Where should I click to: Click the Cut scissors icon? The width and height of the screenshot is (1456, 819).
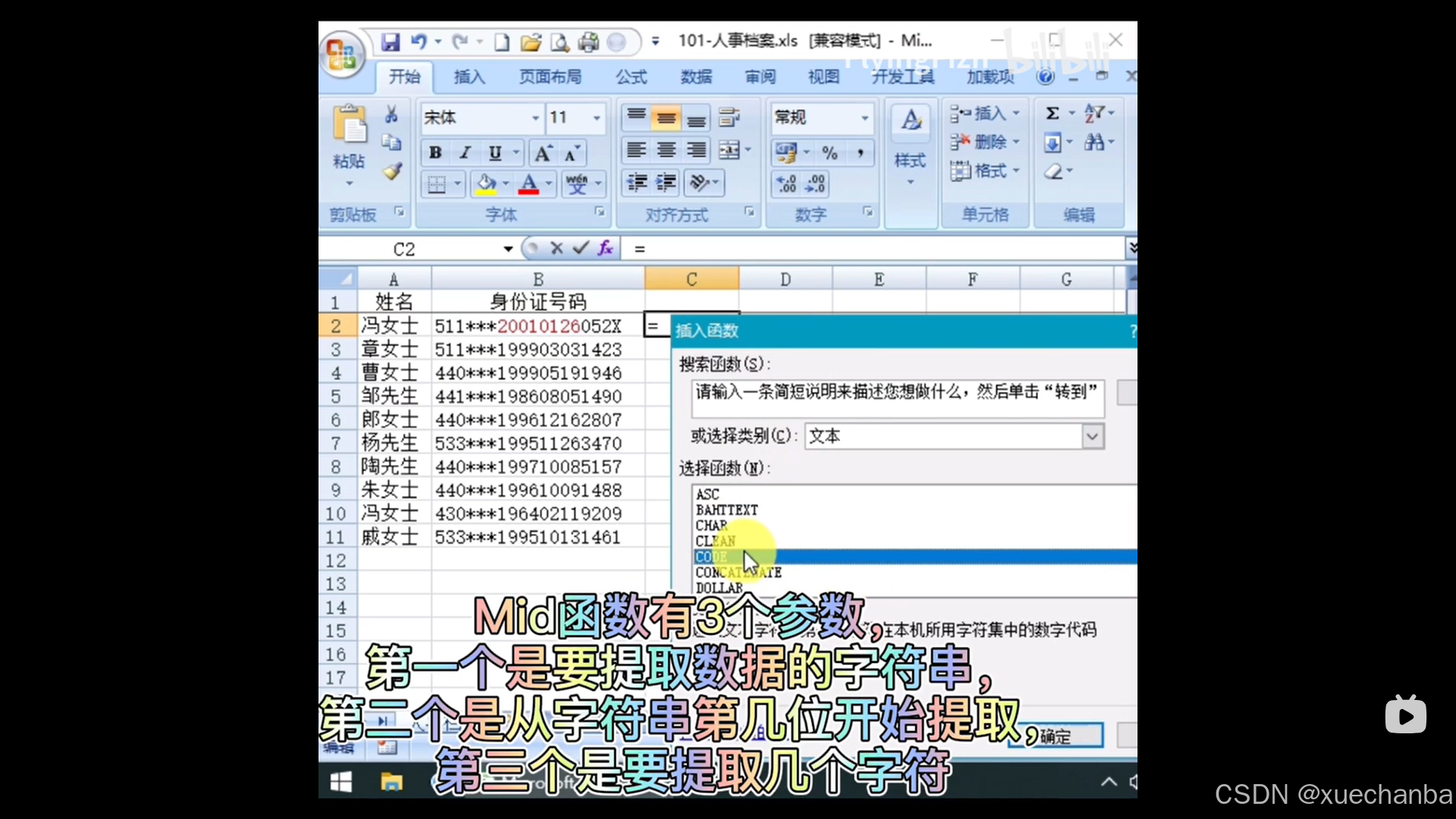pyautogui.click(x=391, y=115)
